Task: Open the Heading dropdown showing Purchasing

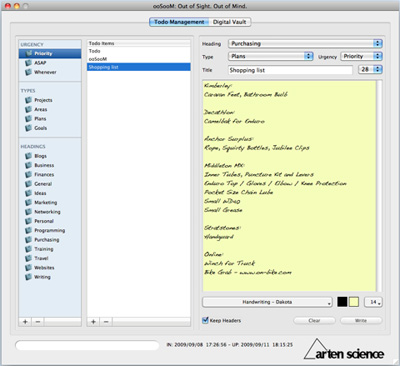Action: [x=305, y=44]
